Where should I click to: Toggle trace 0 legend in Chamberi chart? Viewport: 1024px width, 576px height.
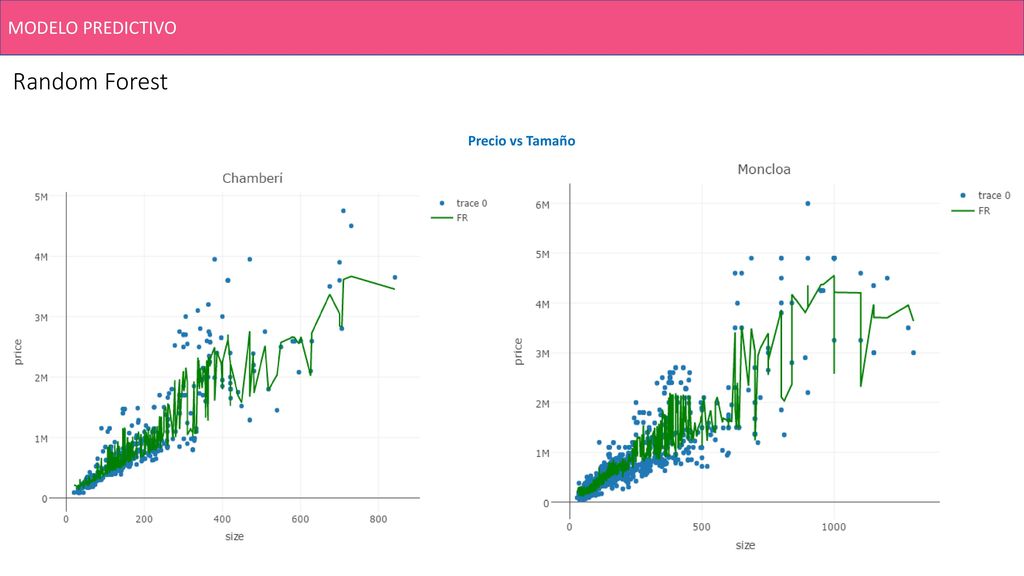click(x=460, y=203)
